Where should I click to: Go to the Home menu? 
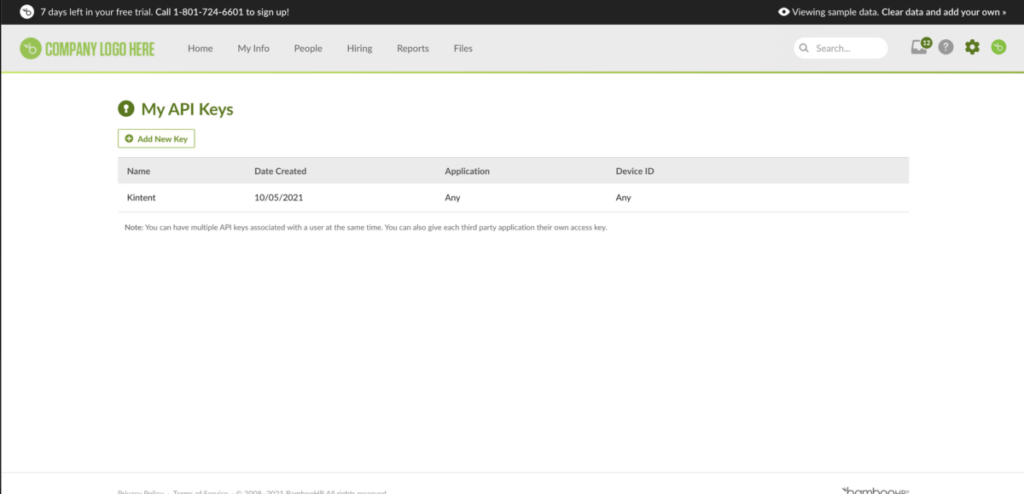(200, 48)
